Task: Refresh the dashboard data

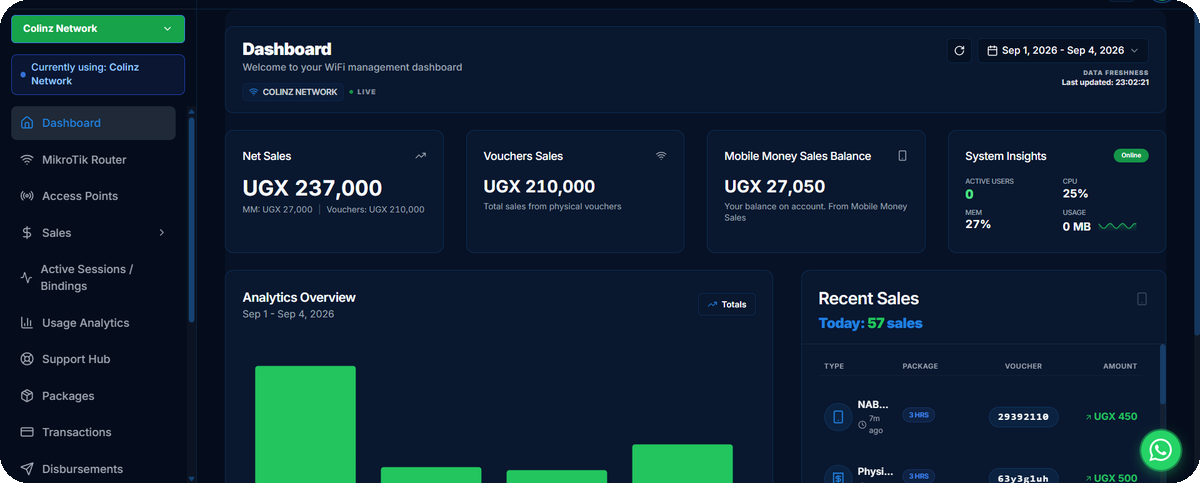Action: (959, 50)
